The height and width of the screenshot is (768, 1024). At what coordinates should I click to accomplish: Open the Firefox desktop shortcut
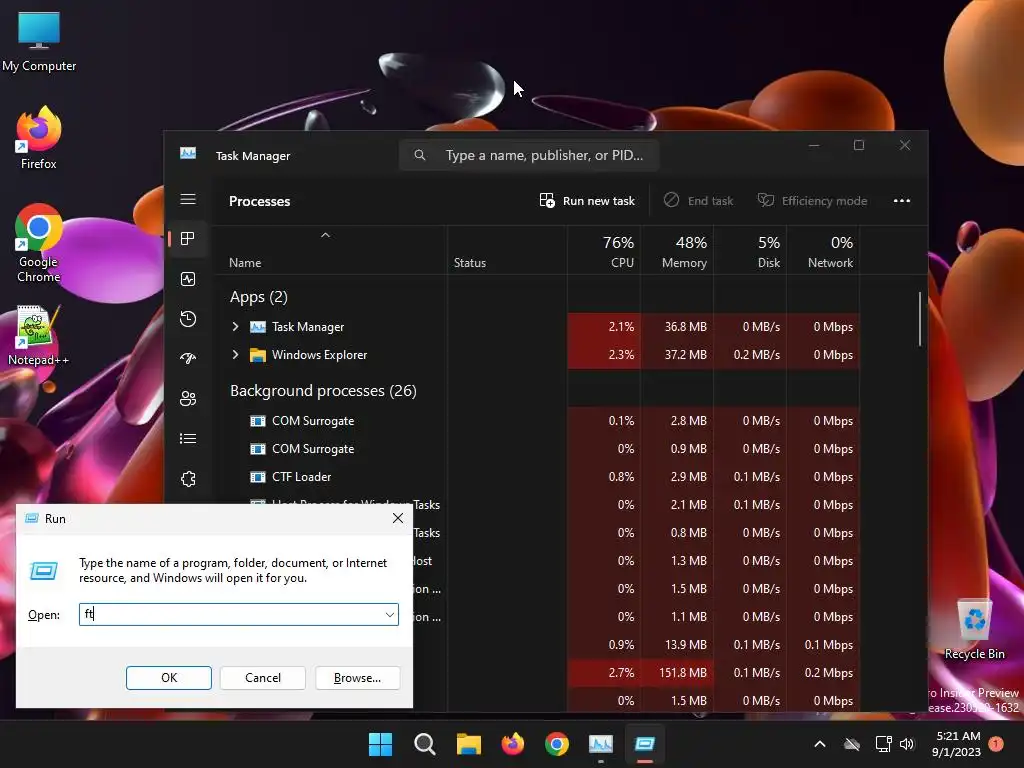[39, 138]
